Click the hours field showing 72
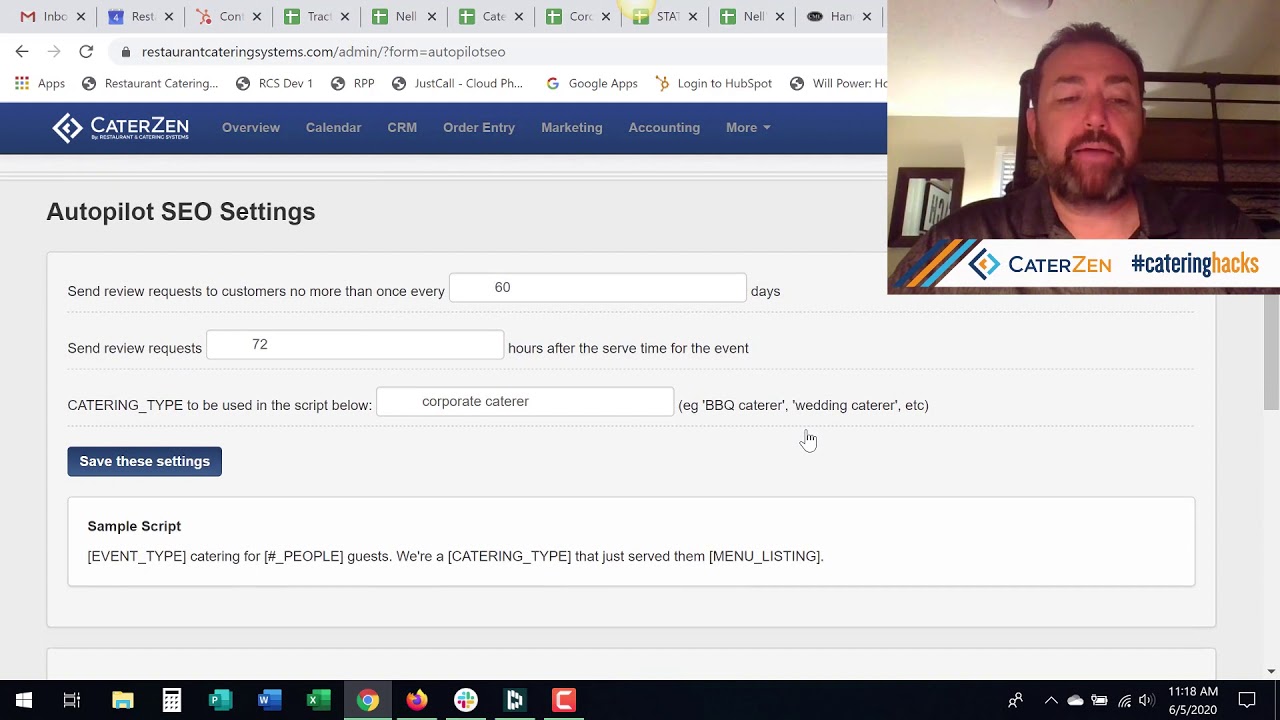This screenshot has height=720, width=1280. (355, 344)
